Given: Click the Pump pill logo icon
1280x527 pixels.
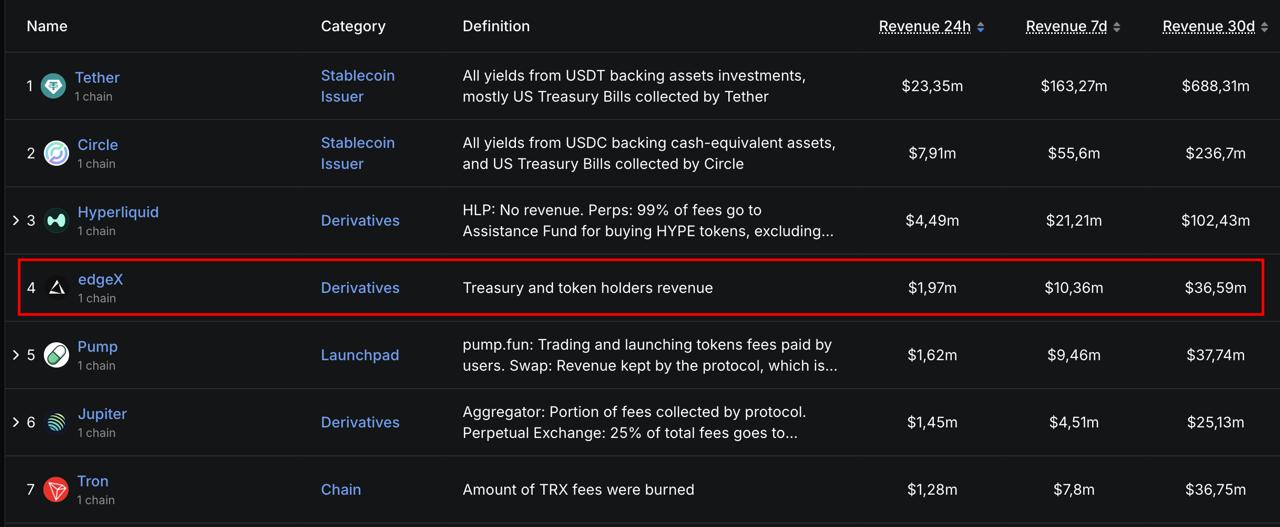Looking at the screenshot, I should tap(56, 355).
